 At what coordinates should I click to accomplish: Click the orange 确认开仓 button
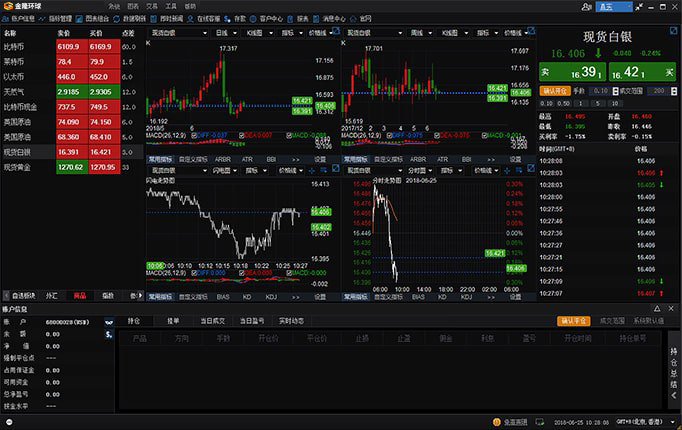pyautogui.click(x=554, y=91)
